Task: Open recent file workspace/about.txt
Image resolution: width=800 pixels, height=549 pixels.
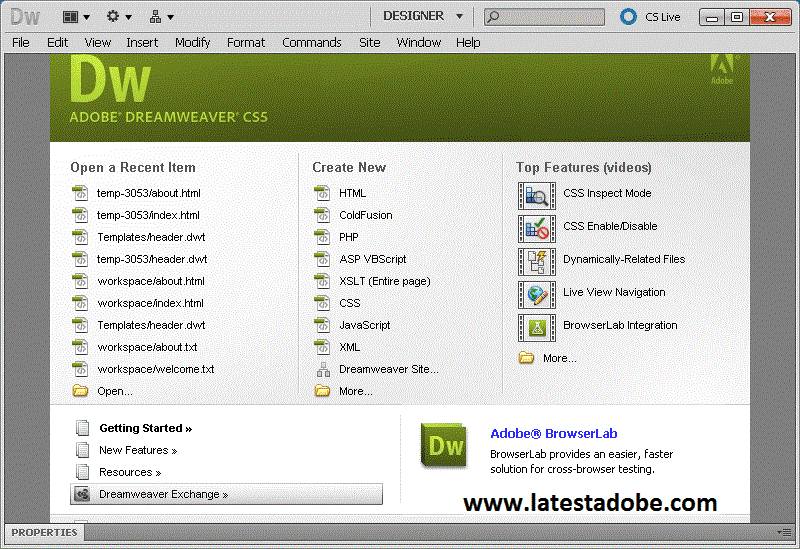Action: click(x=147, y=347)
